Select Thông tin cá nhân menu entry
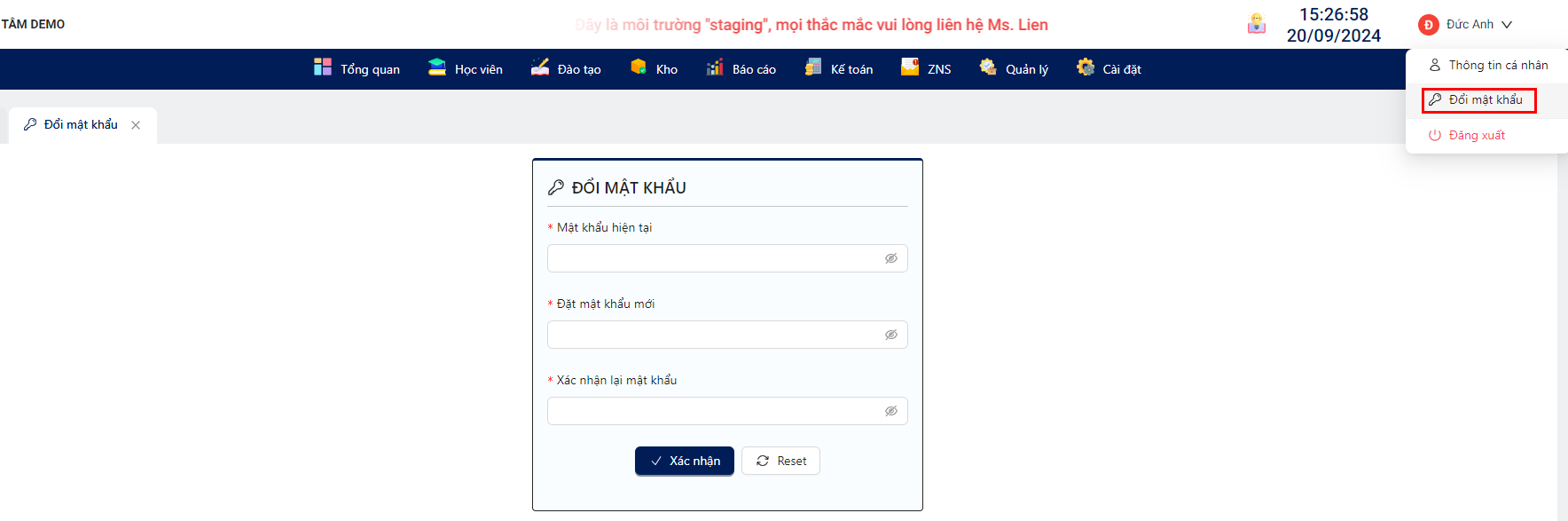Image resolution: width=1568 pixels, height=521 pixels. click(1486, 65)
